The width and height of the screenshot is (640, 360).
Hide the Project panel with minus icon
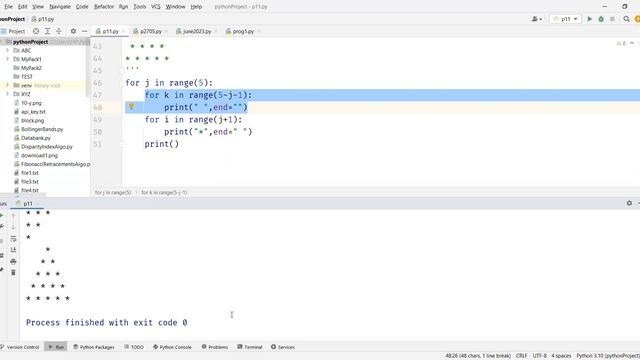[x=84, y=31]
